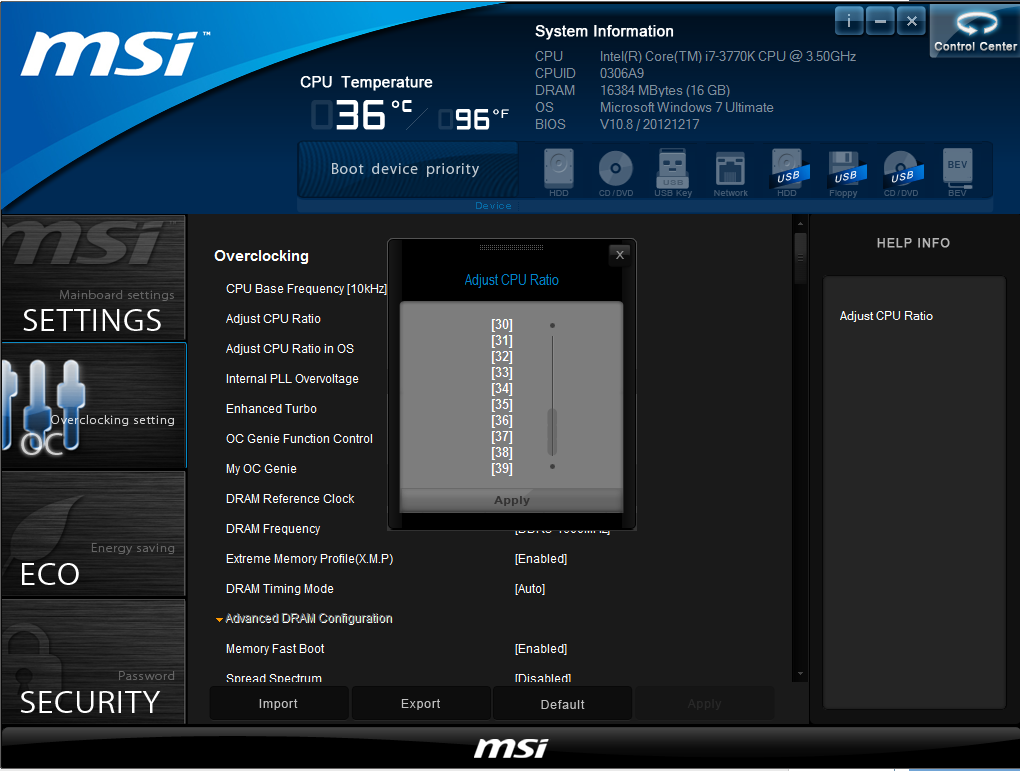This screenshot has height=771, width=1020.
Task: Choose ratio [32] in the list
Action: (502, 357)
